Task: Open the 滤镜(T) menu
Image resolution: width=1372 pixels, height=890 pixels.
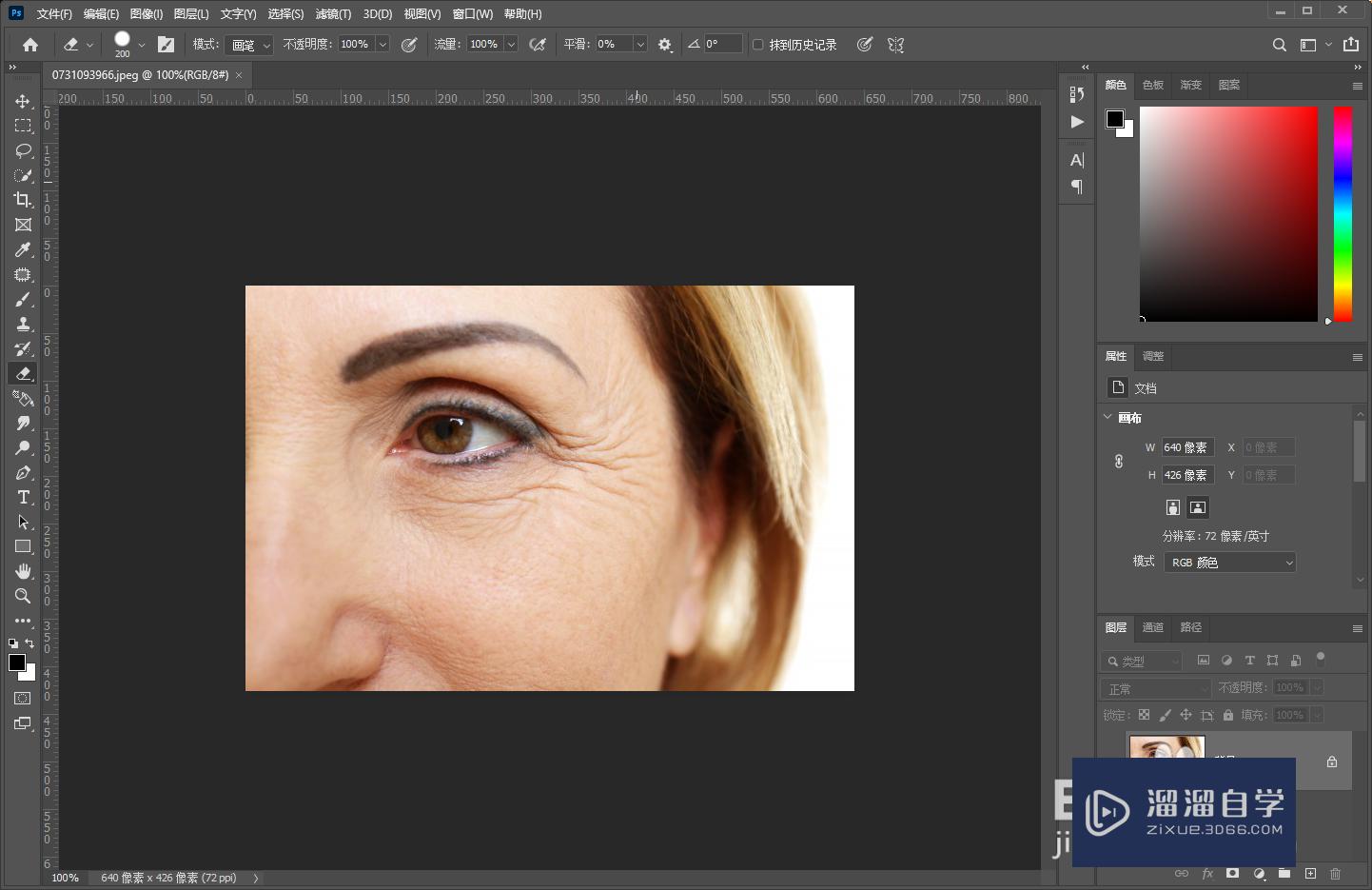Action: click(333, 14)
